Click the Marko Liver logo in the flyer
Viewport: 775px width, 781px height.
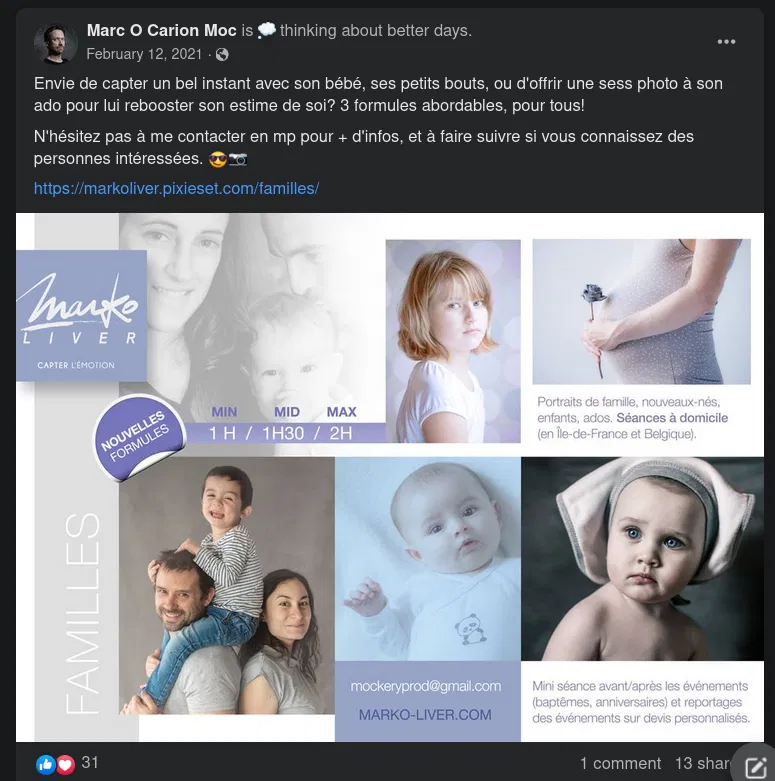click(81, 315)
